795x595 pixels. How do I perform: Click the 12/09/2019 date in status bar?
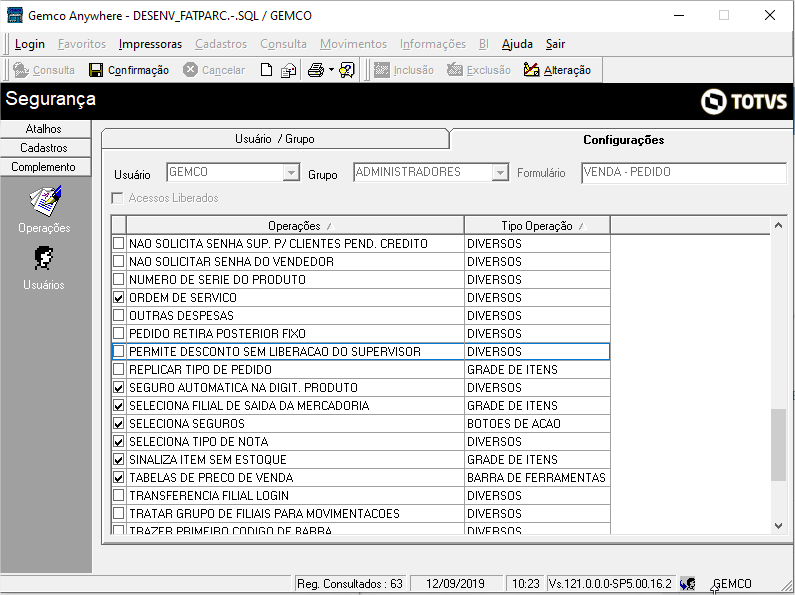(455, 584)
